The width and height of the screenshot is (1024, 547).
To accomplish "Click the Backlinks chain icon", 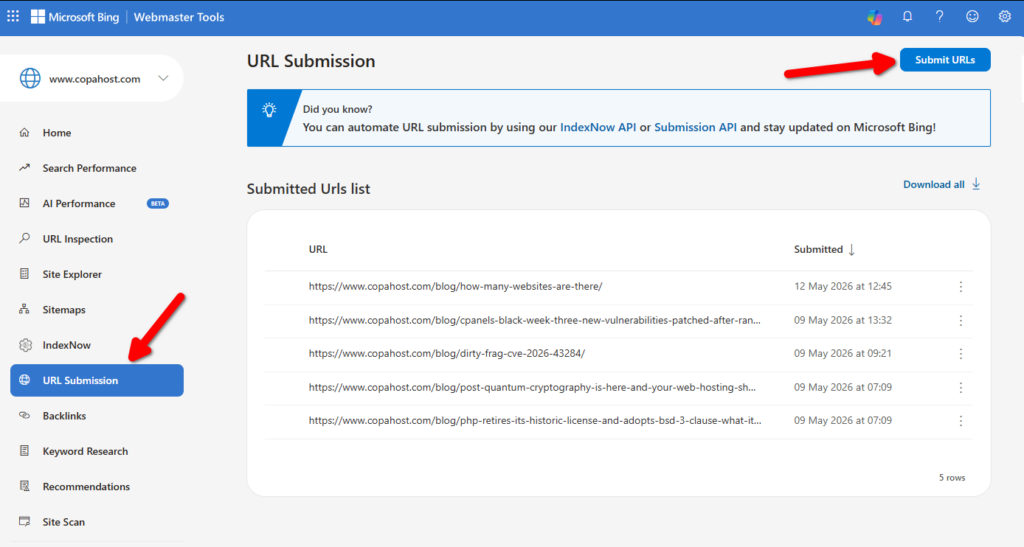I will tap(24, 415).
